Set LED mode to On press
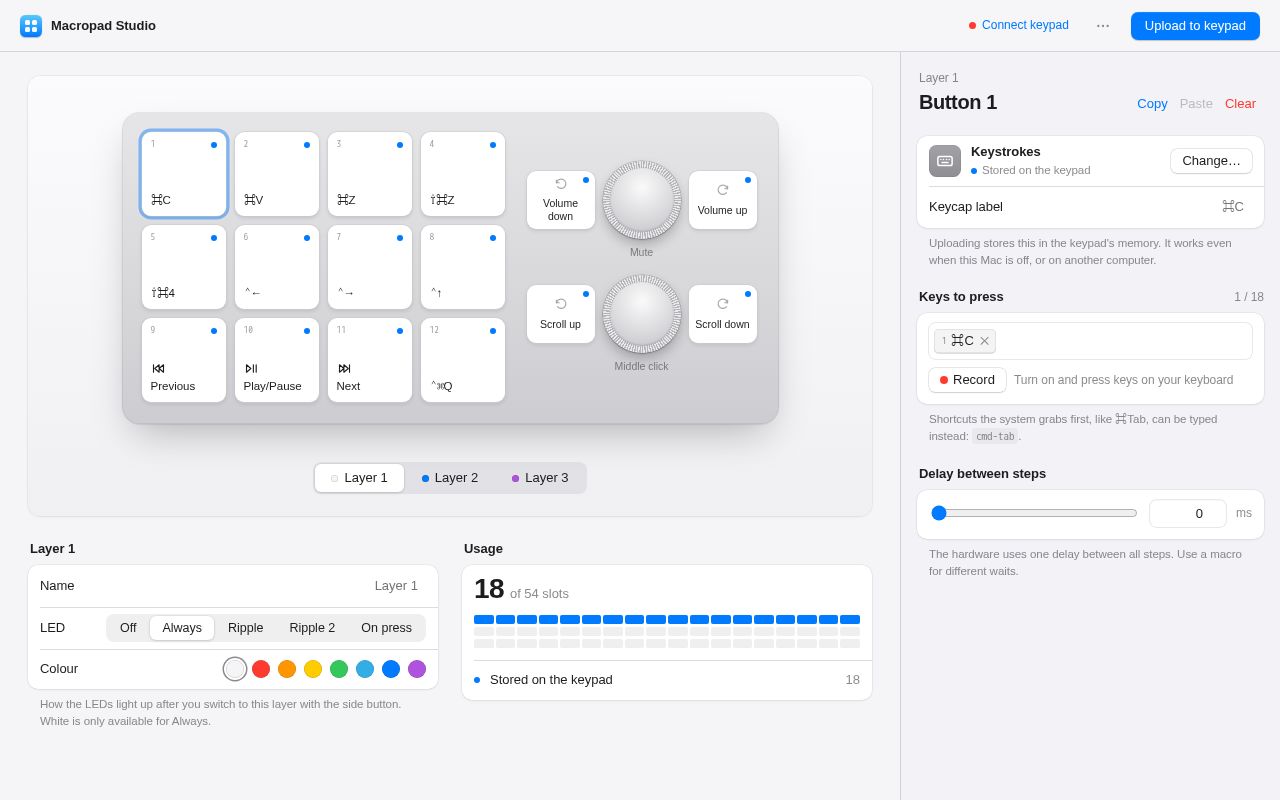The image size is (1280, 800). point(386,628)
